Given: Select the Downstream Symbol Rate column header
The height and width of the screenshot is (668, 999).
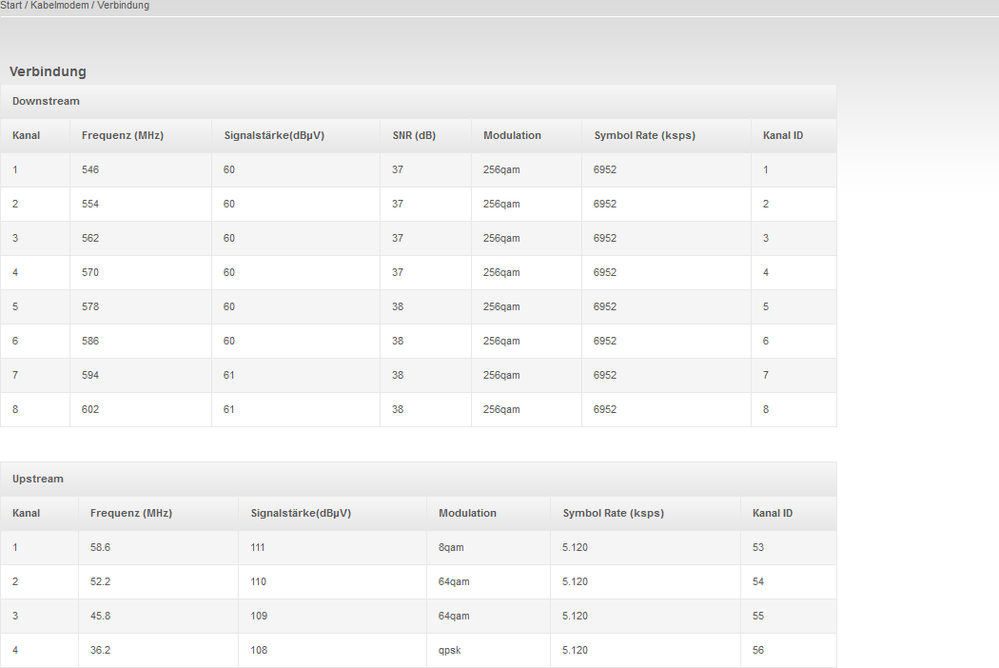Looking at the screenshot, I should pyautogui.click(x=644, y=136).
